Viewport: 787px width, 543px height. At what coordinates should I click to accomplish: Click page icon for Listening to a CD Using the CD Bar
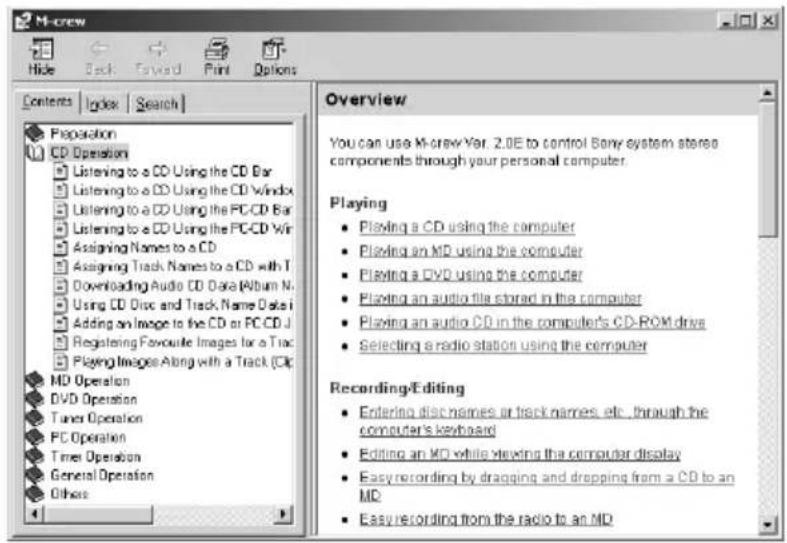[61, 172]
